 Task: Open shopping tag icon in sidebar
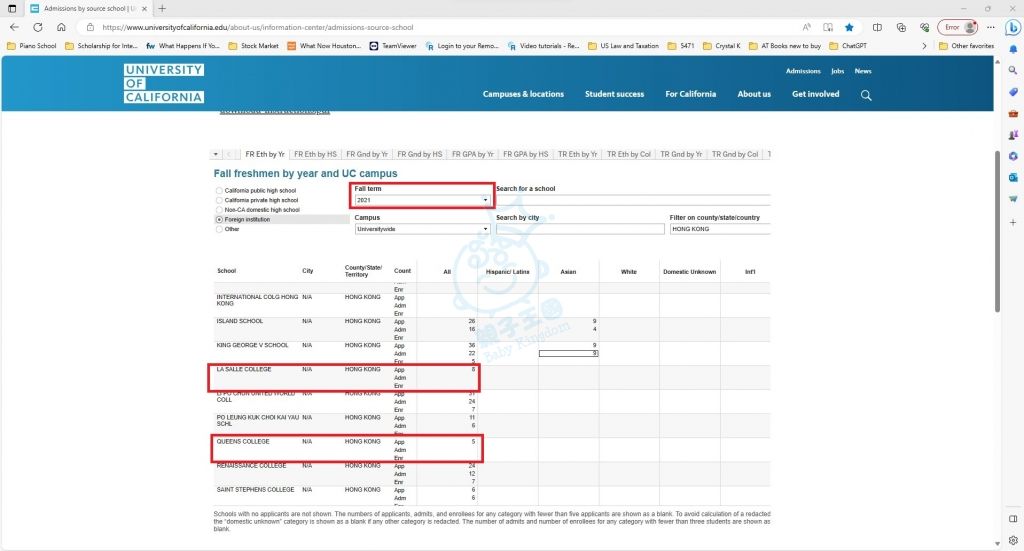tap(1013, 92)
